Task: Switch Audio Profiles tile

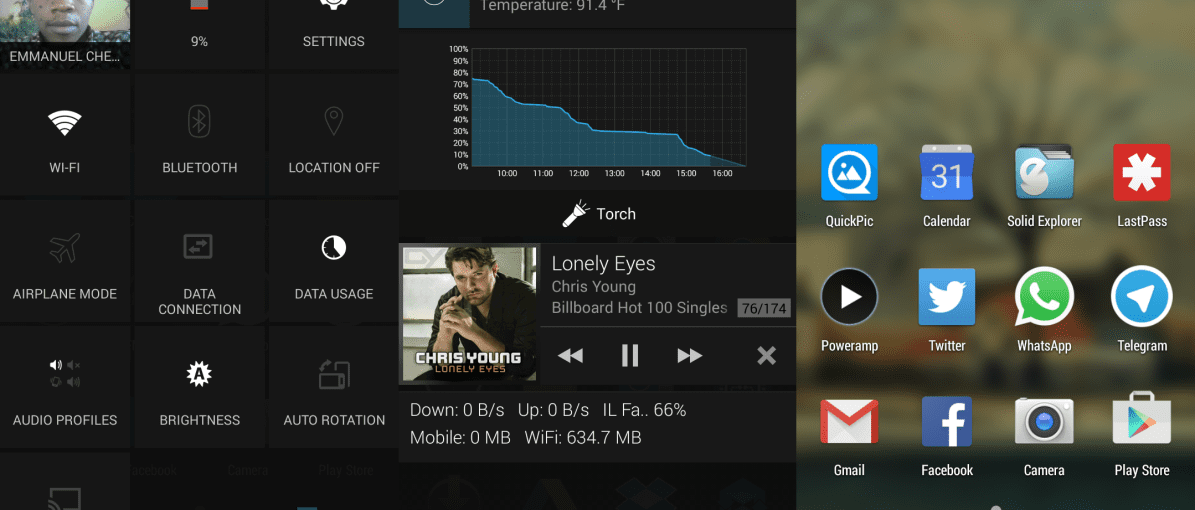Action: (65, 387)
